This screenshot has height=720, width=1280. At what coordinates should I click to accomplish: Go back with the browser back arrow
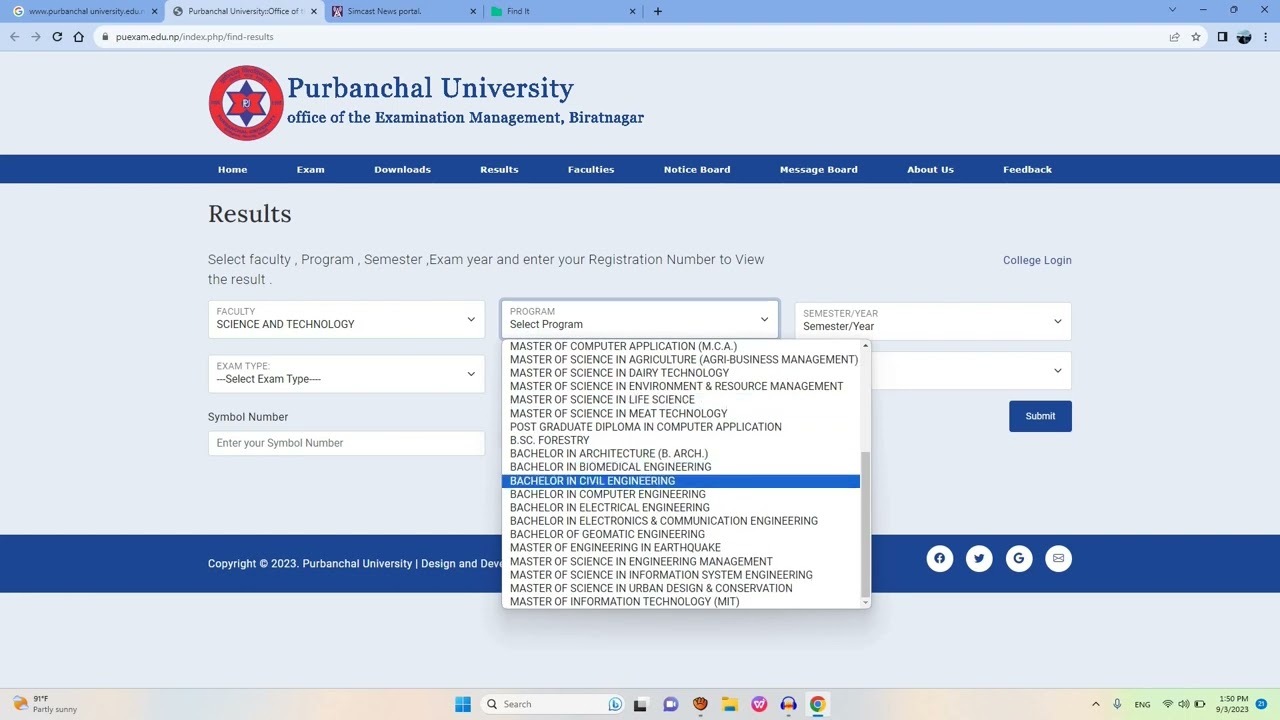(x=14, y=37)
